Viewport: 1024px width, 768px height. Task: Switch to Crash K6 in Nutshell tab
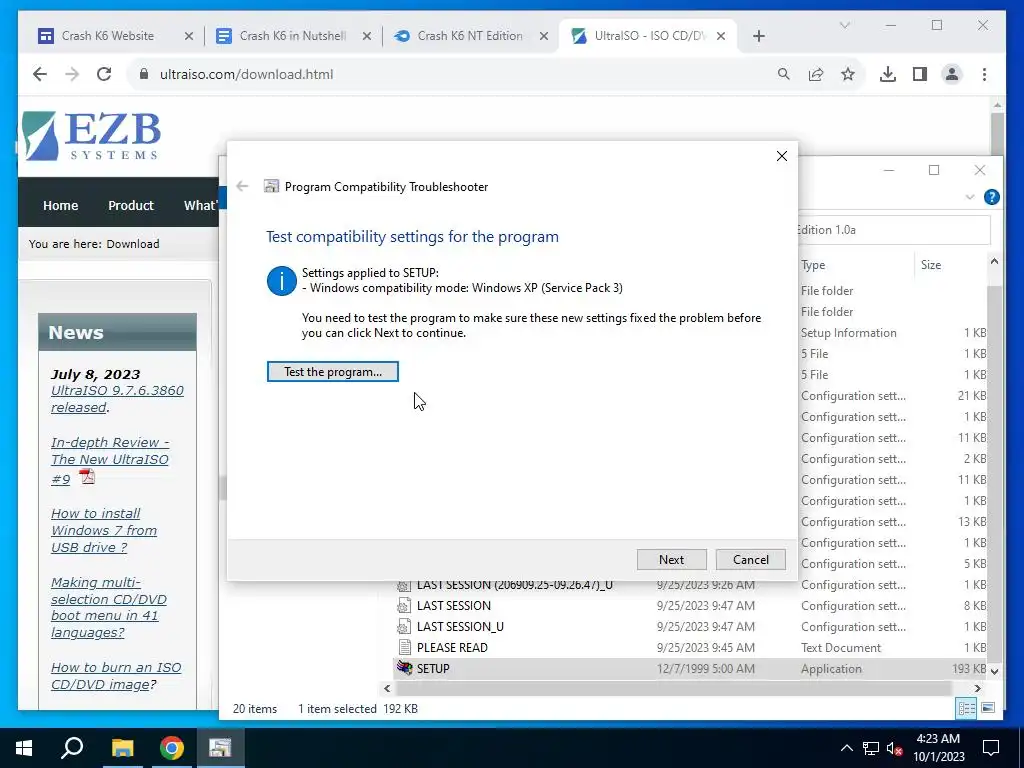pyautogui.click(x=292, y=36)
